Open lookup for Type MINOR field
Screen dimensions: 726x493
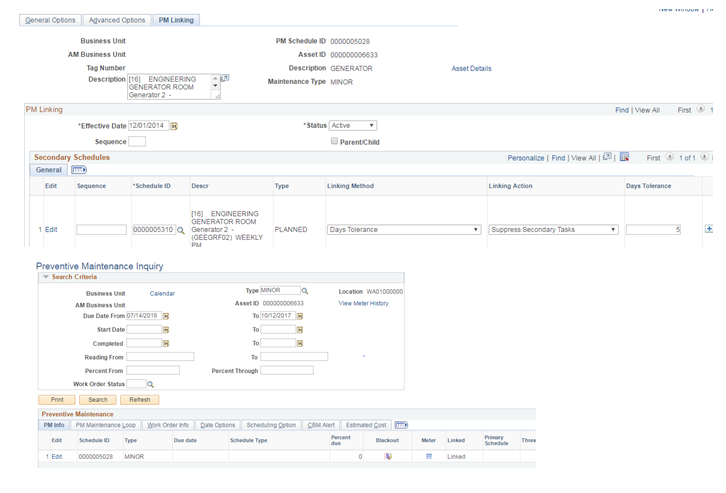305,291
